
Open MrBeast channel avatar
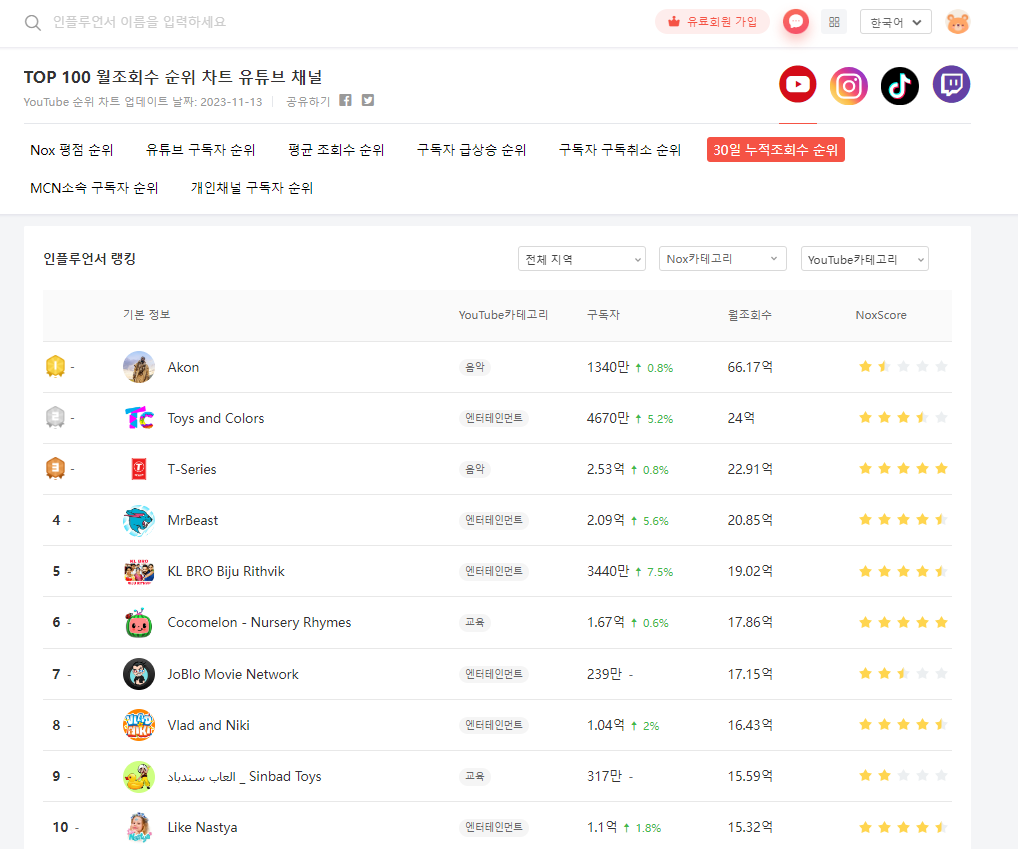click(x=139, y=520)
